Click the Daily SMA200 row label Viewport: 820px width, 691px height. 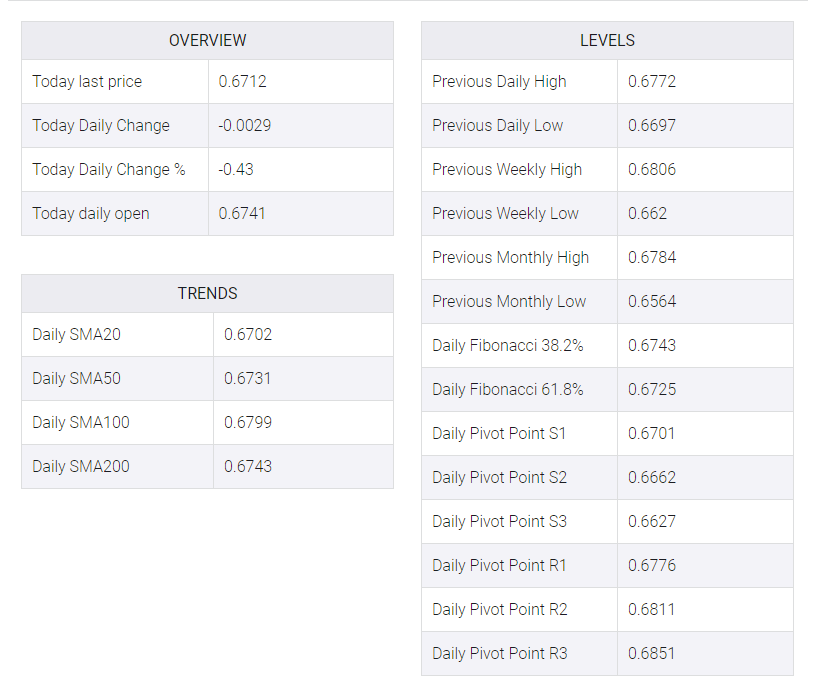coord(81,466)
